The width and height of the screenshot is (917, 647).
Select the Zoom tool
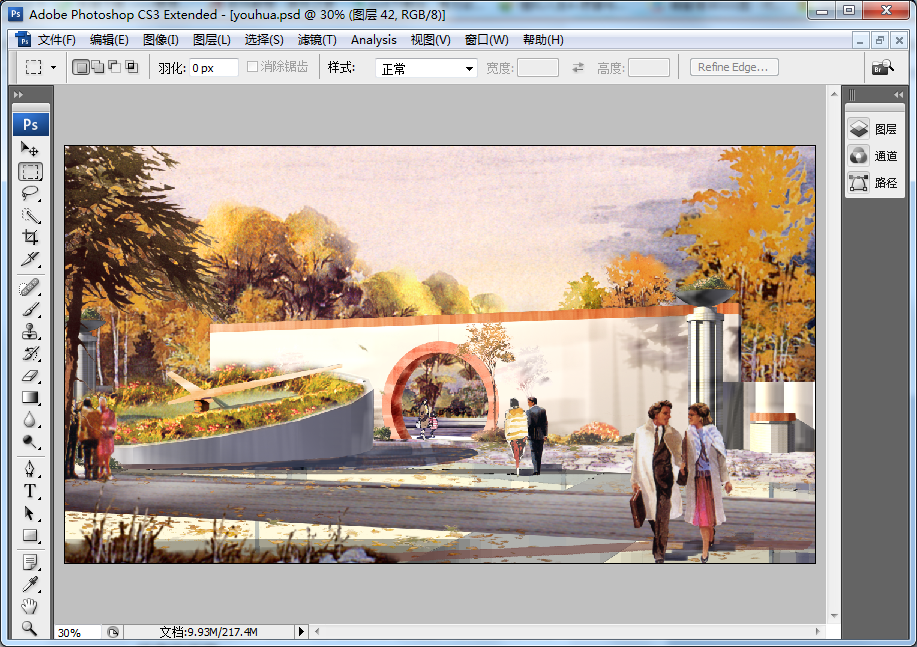pyautogui.click(x=30, y=628)
